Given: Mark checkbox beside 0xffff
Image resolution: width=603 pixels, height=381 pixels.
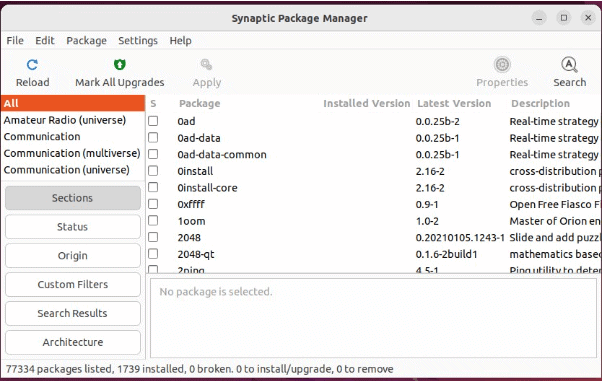Looking at the screenshot, I should click(x=153, y=204).
